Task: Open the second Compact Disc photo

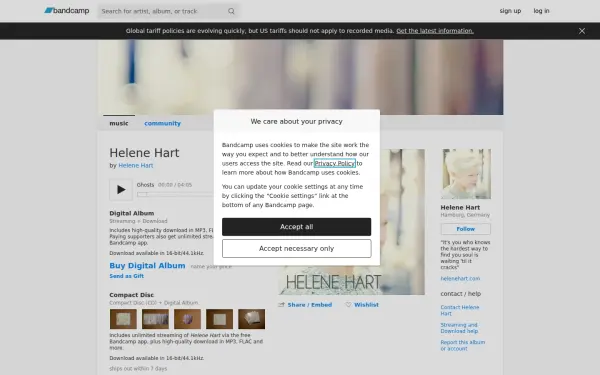Action: coord(155,319)
